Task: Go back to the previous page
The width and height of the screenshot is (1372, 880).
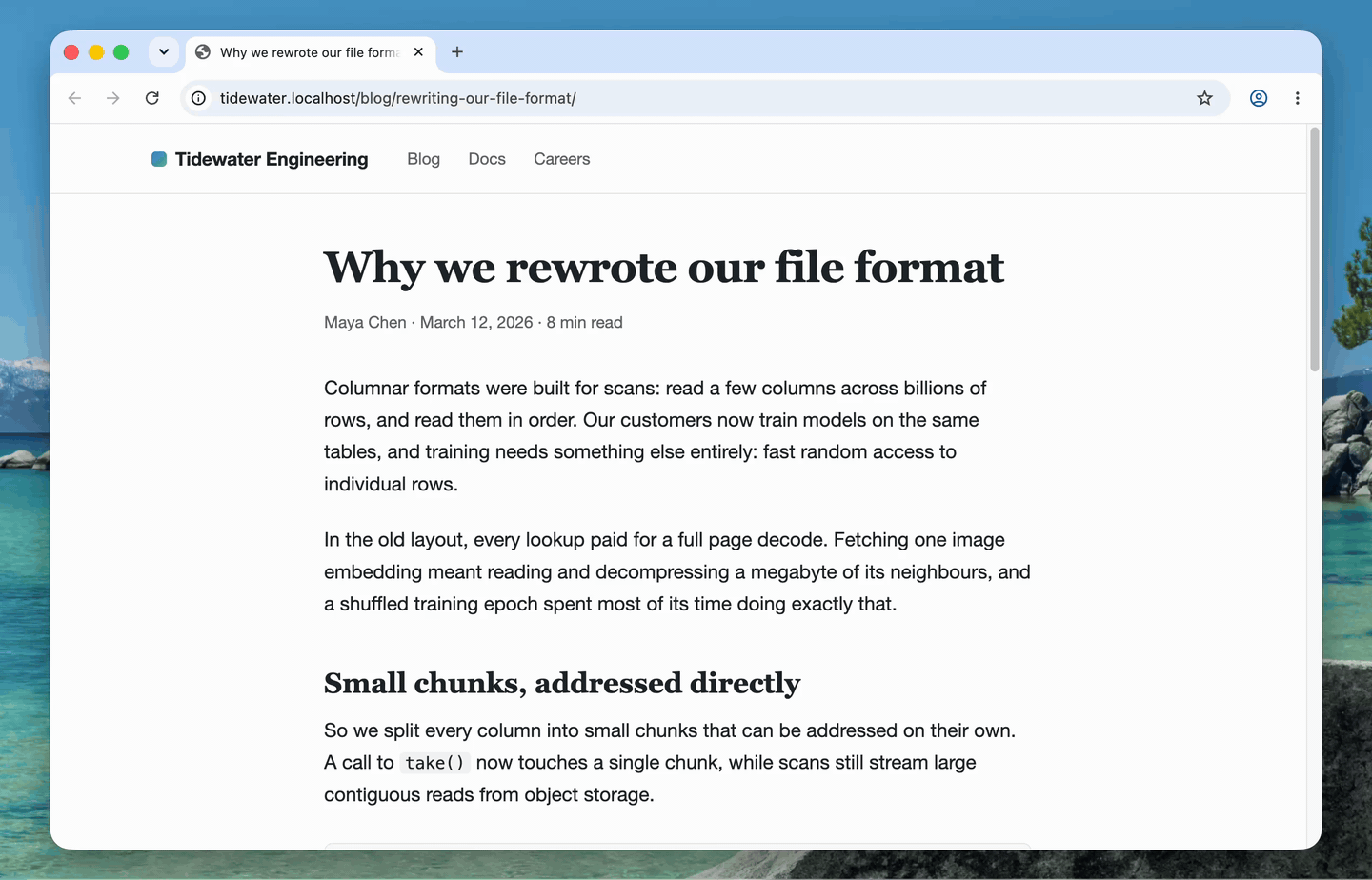Action: (x=75, y=98)
